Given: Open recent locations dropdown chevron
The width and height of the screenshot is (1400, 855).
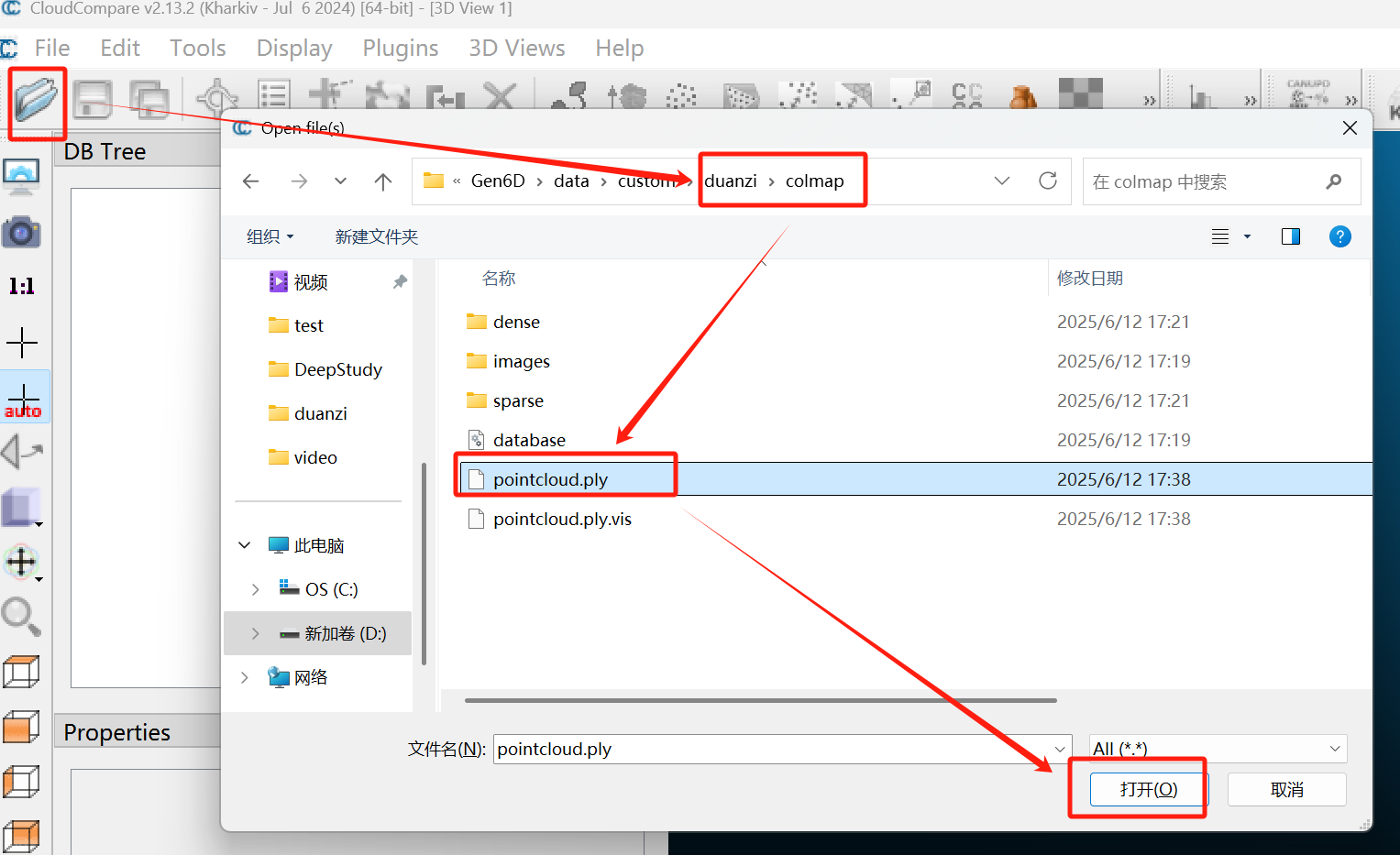Looking at the screenshot, I should (x=340, y=181).
